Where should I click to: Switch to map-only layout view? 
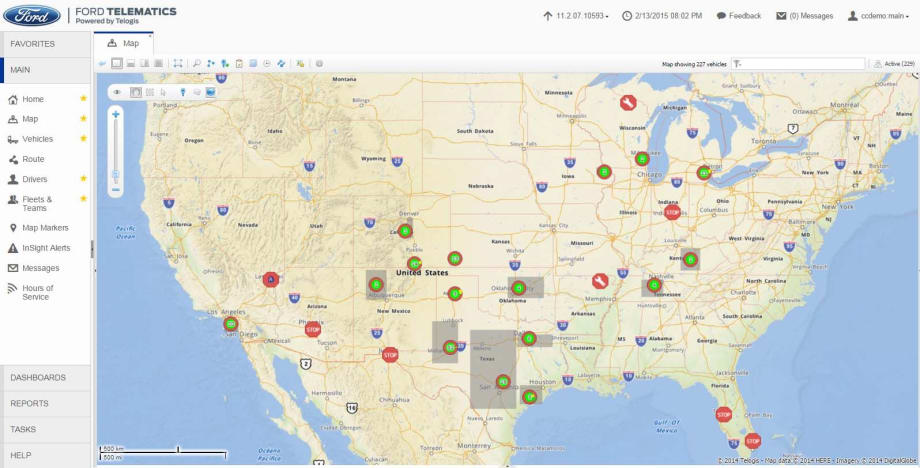tap(117, 63)
